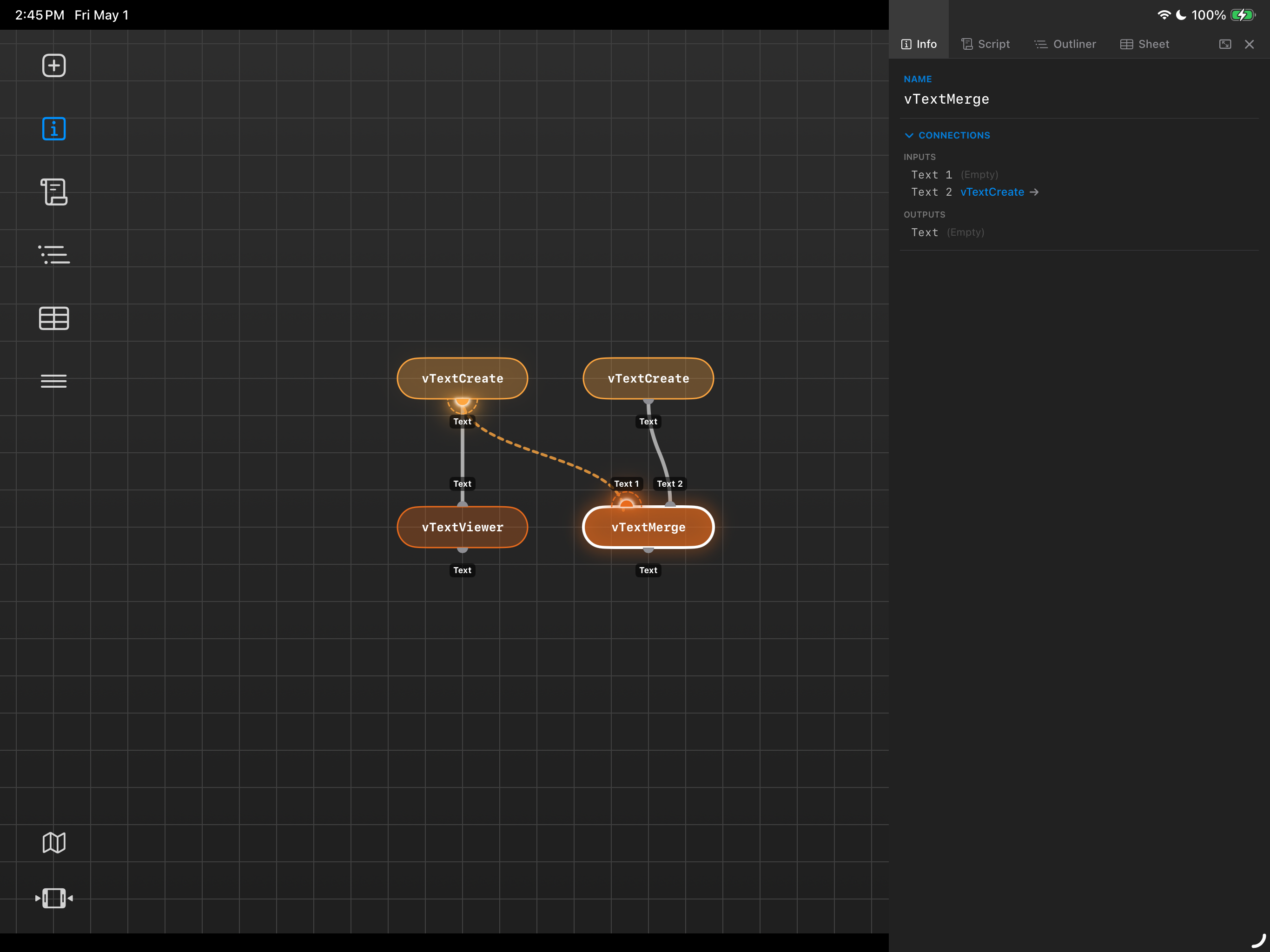Viewport: 1270px width, 952px height.
Task: Click the add node plus icon
Action: pos(54,66)
